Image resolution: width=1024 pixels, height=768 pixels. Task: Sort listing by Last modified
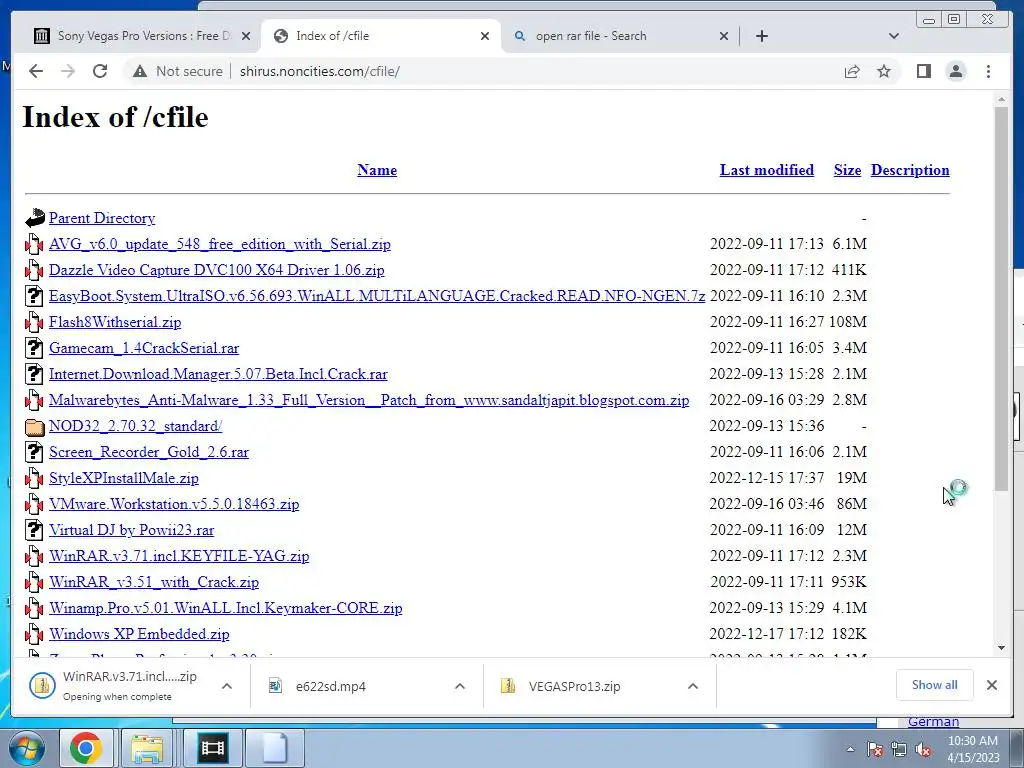(x=767, y=170)
